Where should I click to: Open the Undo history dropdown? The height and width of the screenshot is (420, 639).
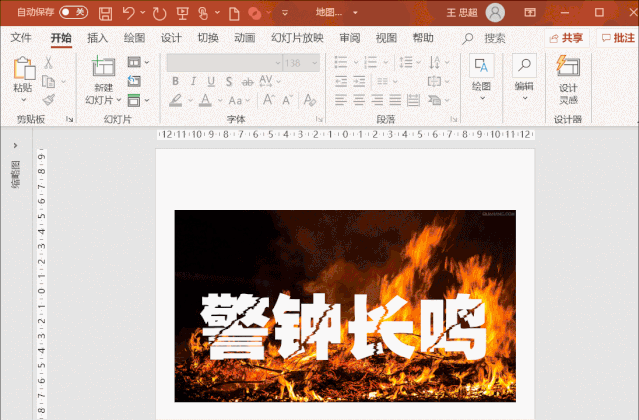(x=142, y=13)
